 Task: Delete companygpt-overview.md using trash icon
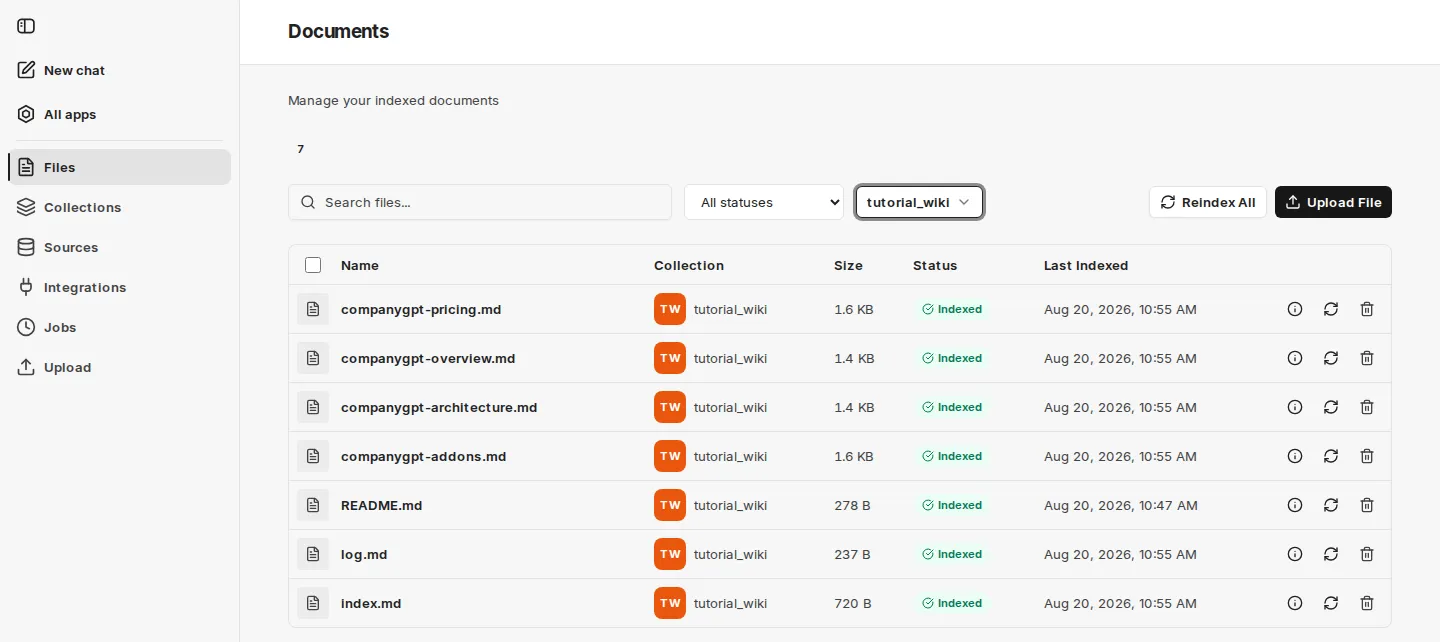coord(1367,358)
